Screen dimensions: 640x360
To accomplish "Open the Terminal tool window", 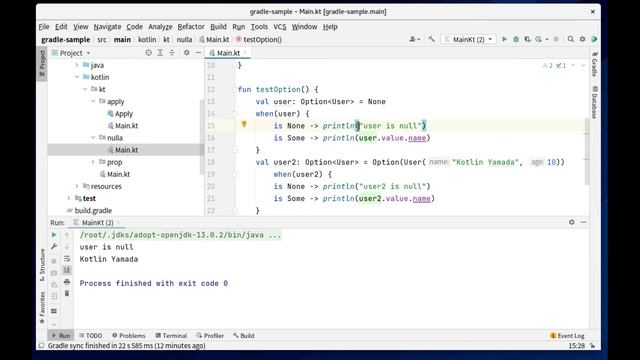I will [171, 336].
